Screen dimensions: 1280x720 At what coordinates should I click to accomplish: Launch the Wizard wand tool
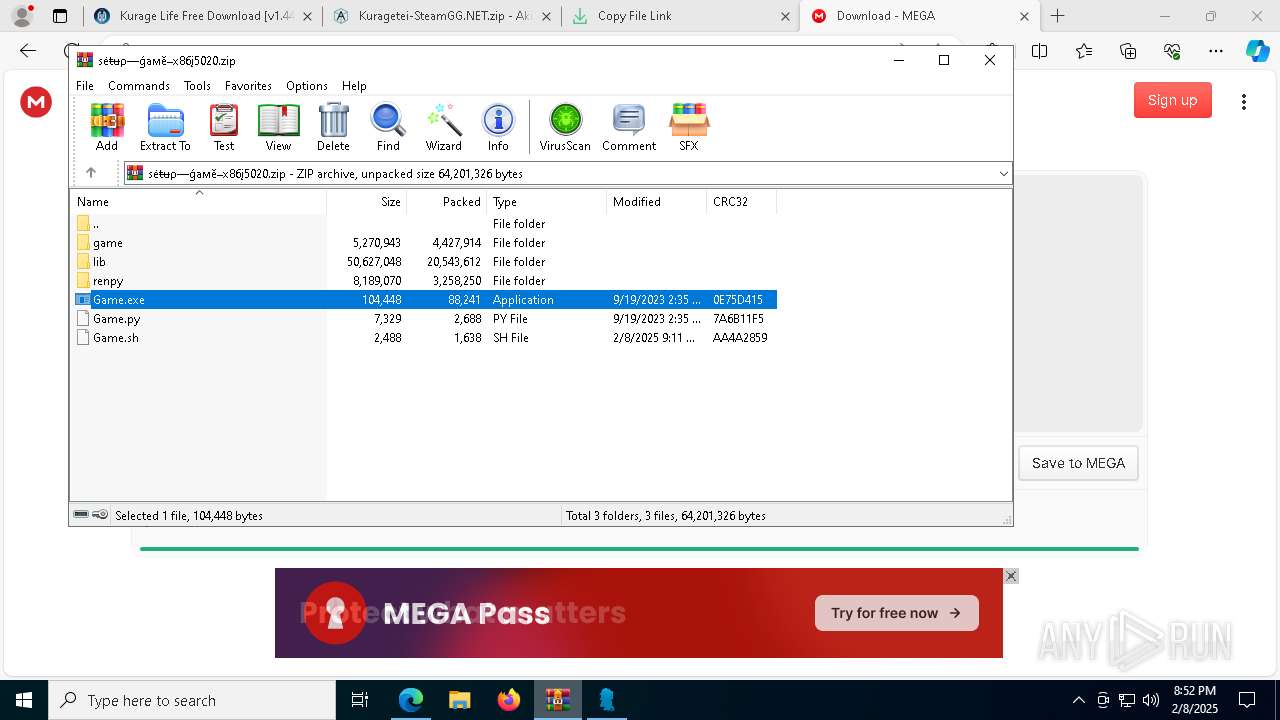[x=443, y=127]
